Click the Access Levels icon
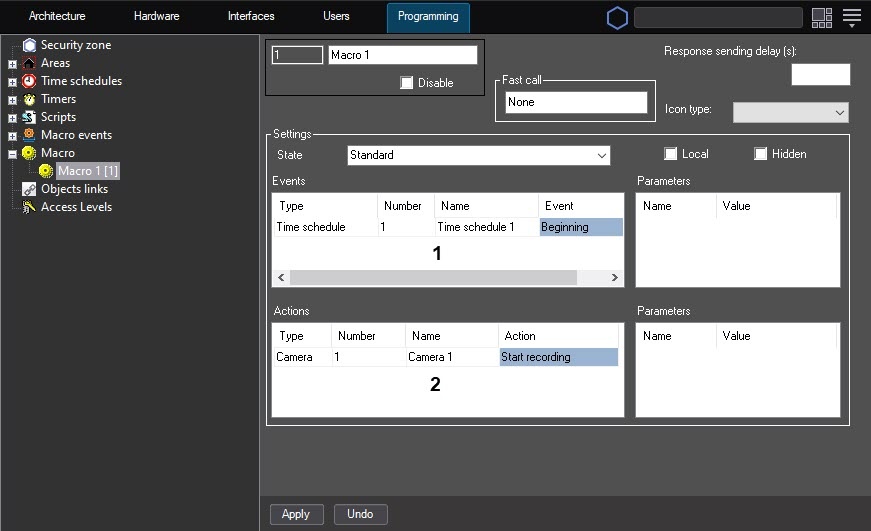Viewport: 871px width, 531px height. (29, 207)
